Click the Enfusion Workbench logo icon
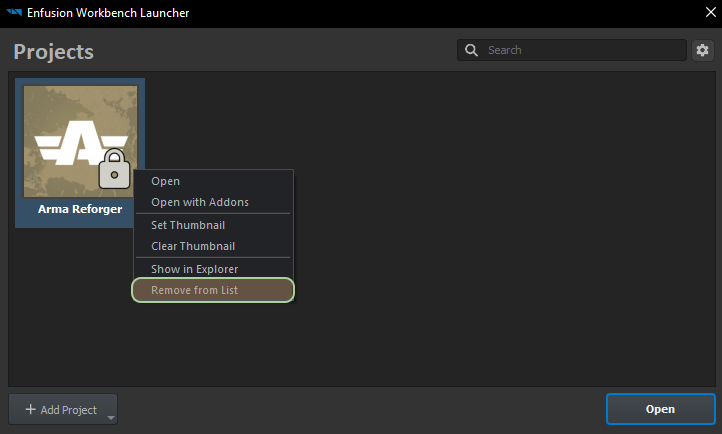Screen dimensions: 722x434 [14, 12]
